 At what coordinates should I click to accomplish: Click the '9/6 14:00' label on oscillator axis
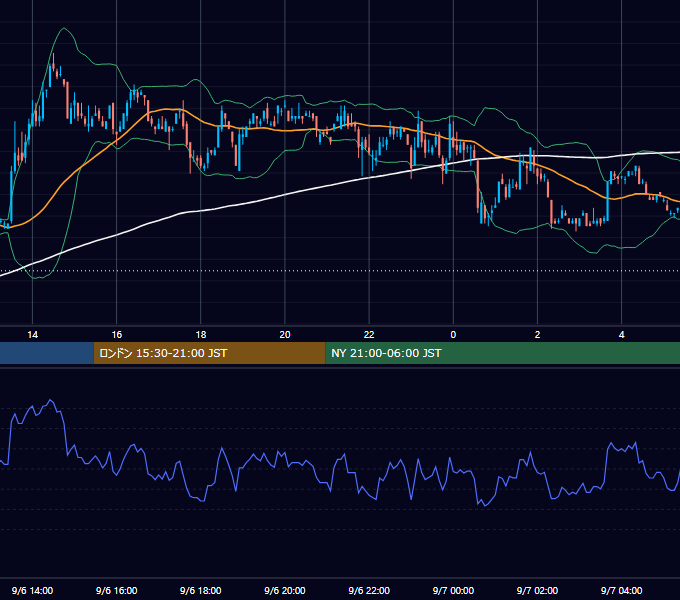[33, 590]
